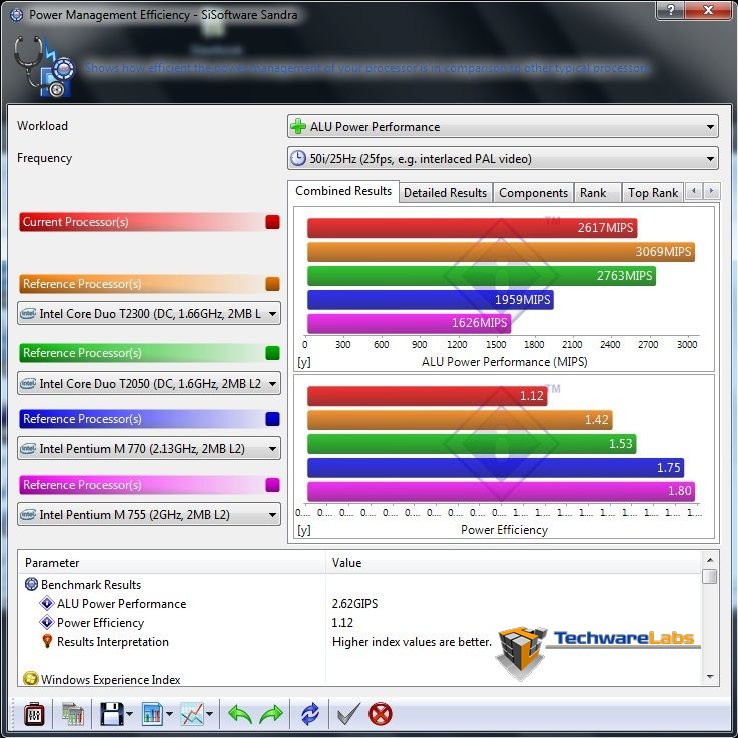
Task: Click the results list scrollbar thumb
Action: [710, 576]
